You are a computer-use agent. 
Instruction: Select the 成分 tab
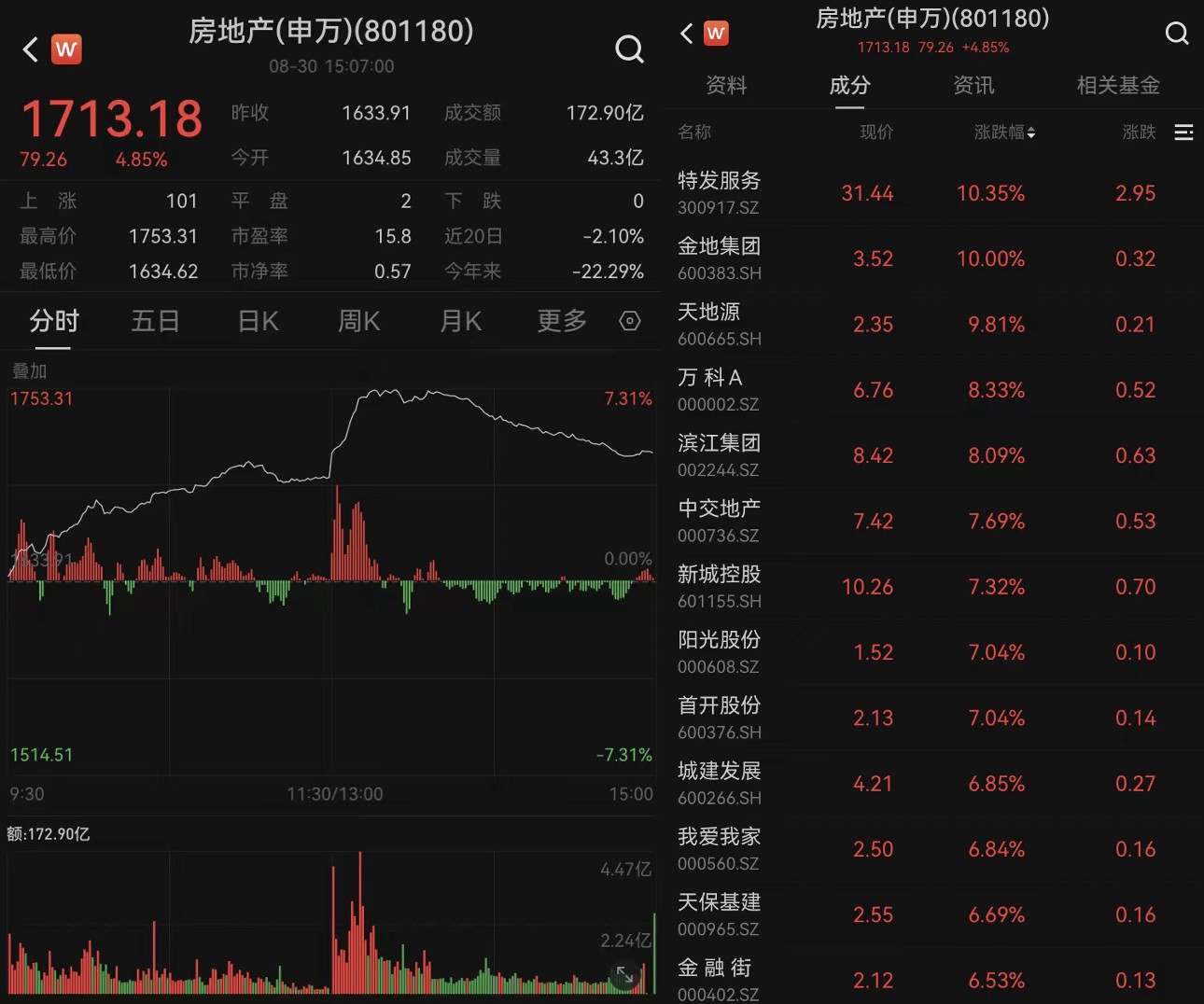[x=849, y=85]
